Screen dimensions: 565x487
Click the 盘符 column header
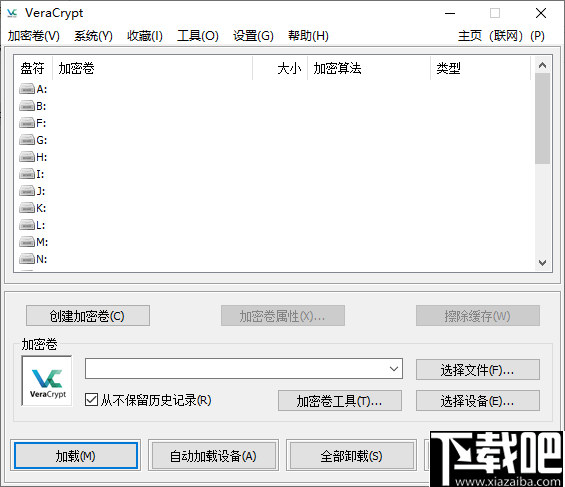pos(33,68)
